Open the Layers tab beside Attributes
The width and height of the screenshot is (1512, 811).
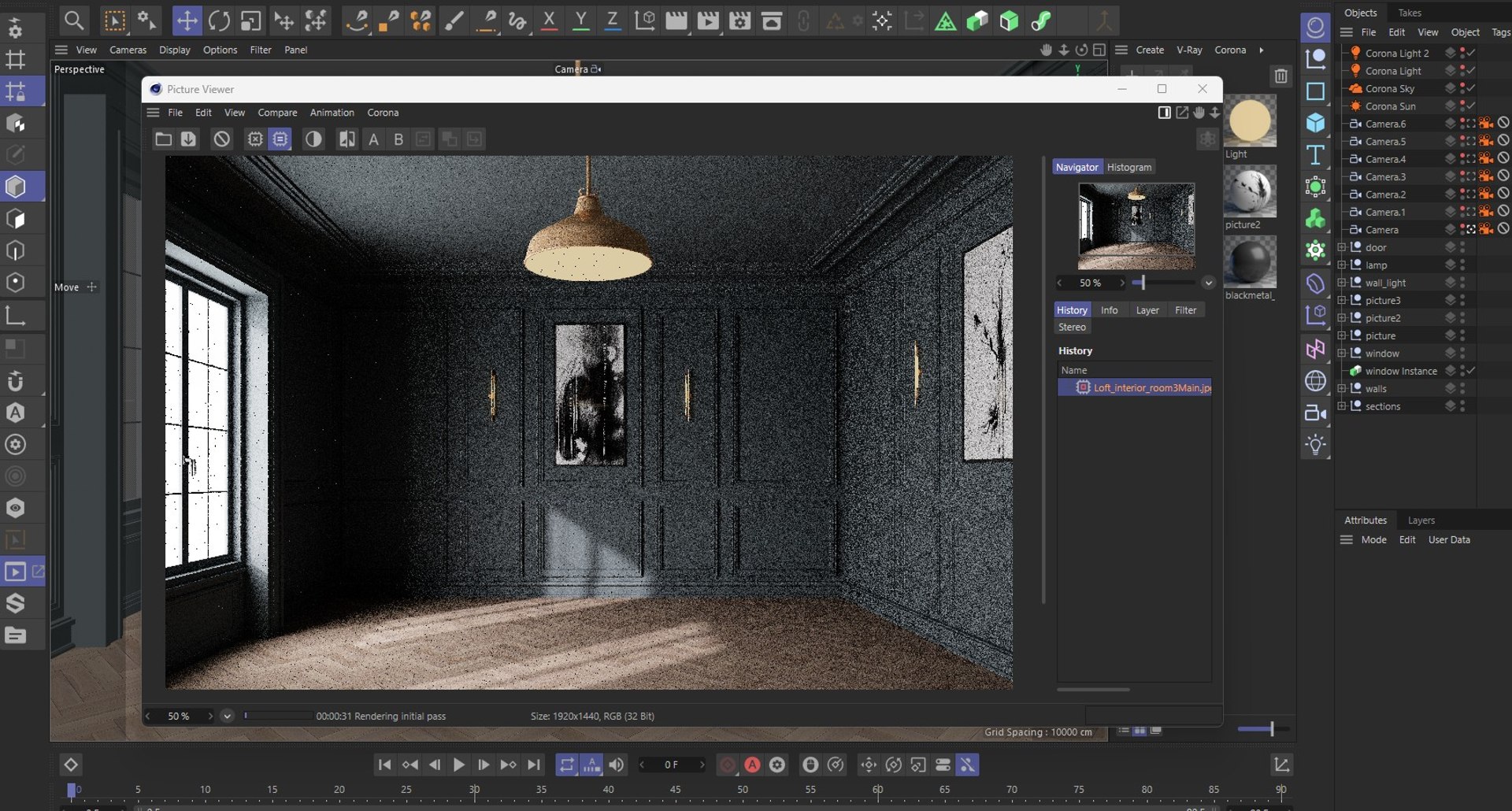(x=1421, y=520)
